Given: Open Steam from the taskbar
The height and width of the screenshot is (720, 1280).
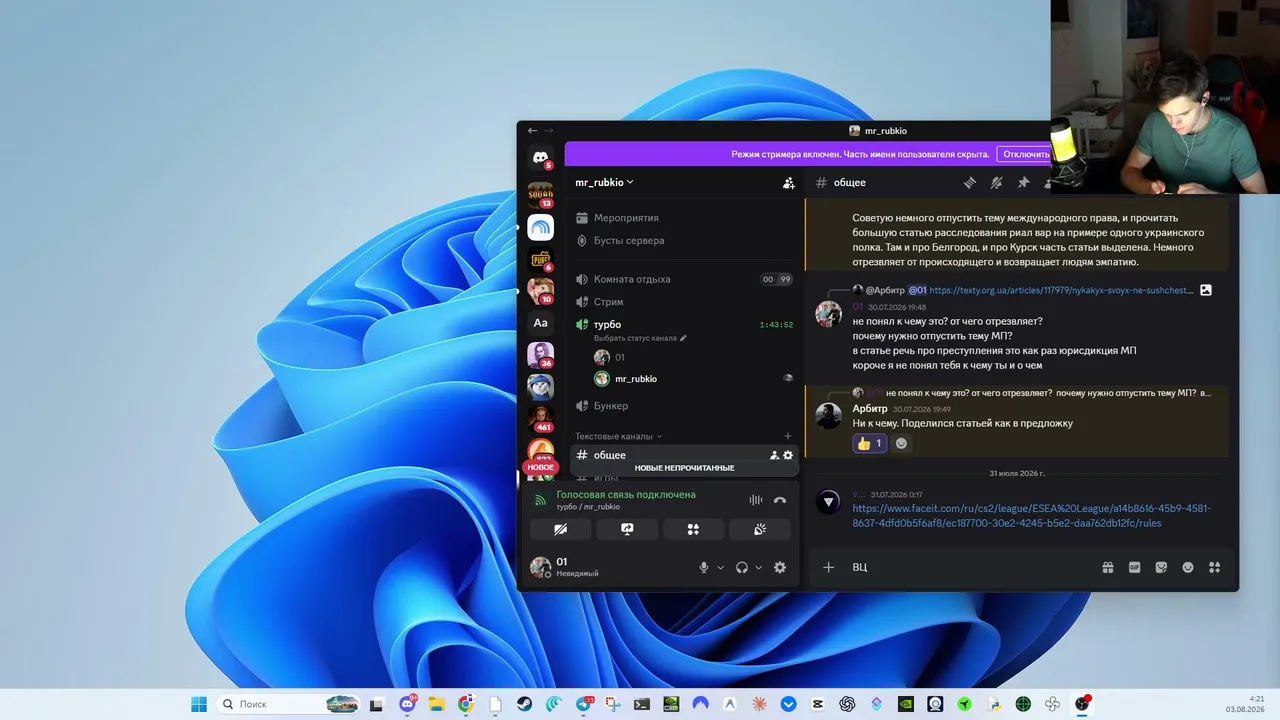Looking at the screenshot, I should click(x=524, y=704).
